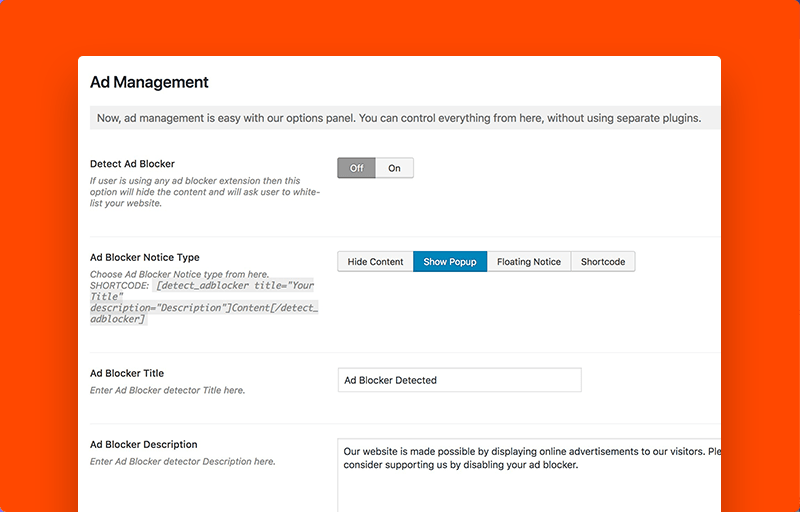Select Floating Notice option
The width and height of the screenshot is (800, 512).
pyautogui.click(x=529, y=262)
